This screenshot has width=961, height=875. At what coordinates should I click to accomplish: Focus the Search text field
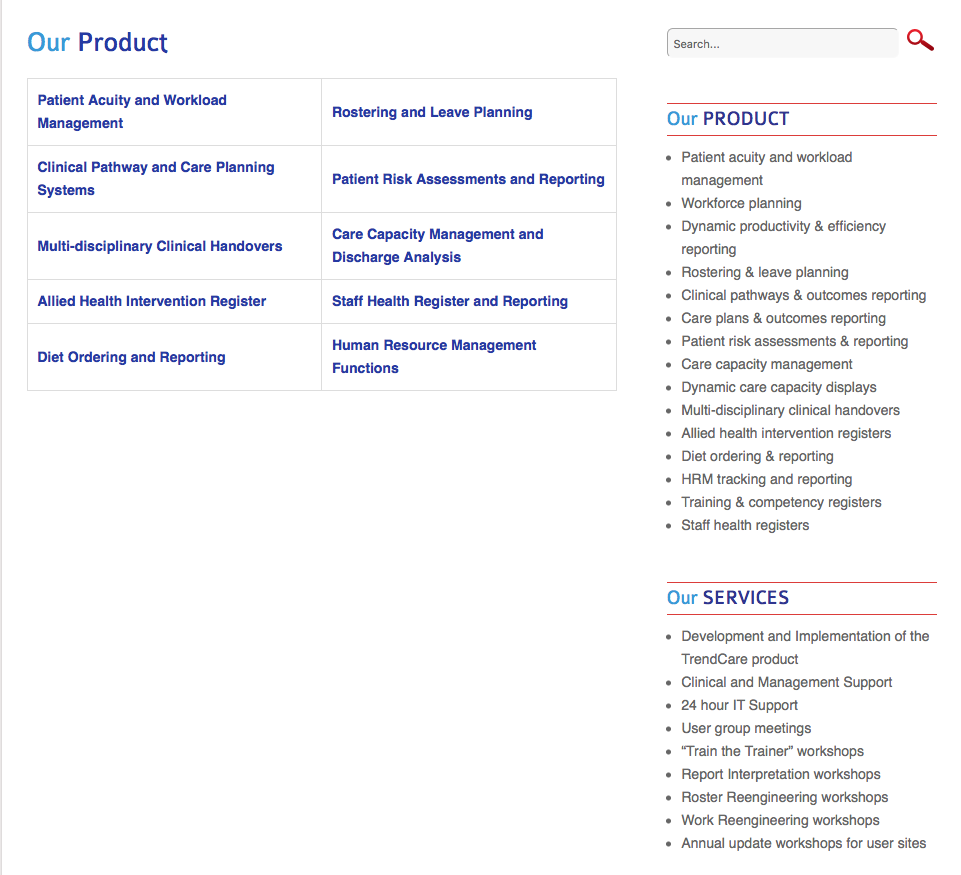coord(782,44)
